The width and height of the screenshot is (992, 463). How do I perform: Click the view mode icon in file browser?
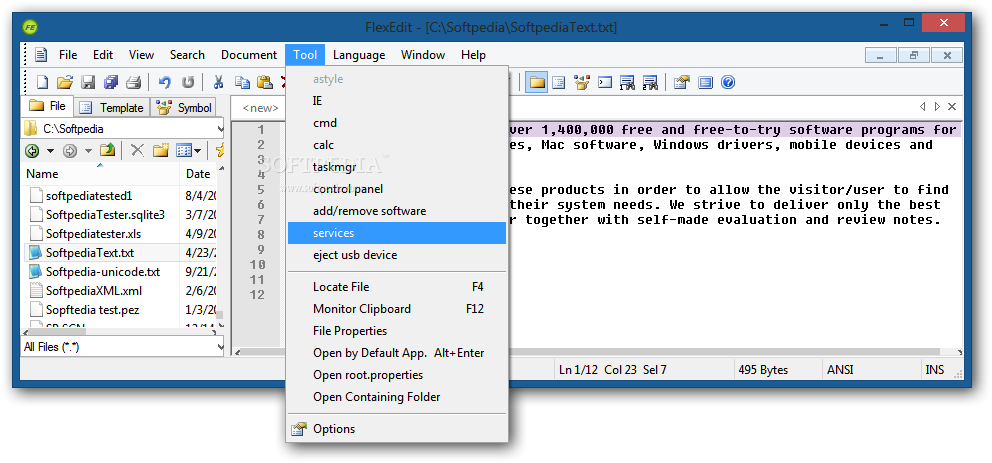pyautogui.click(x=184, y=151)
